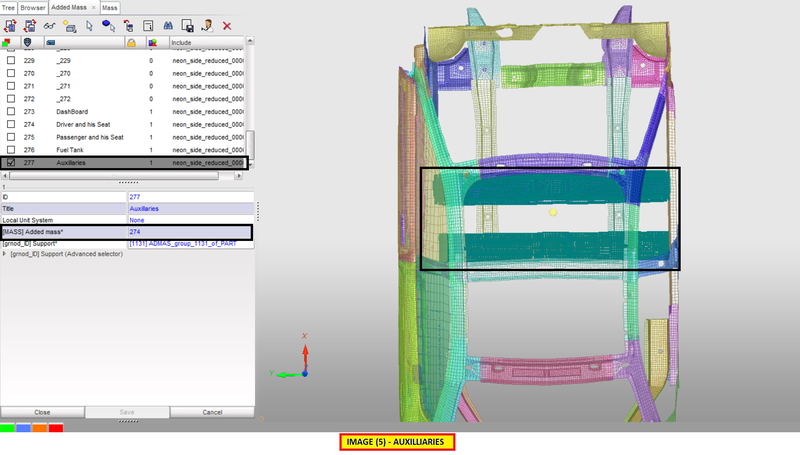Click the arrow cursor select icon
The width and height of the screenshot is (800, 455).
pyautogui.click(x=88, y=25)
